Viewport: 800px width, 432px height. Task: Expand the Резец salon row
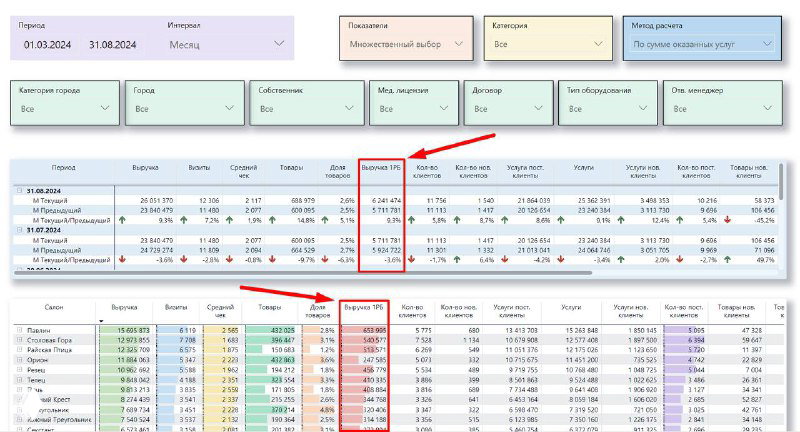(19, 370)
